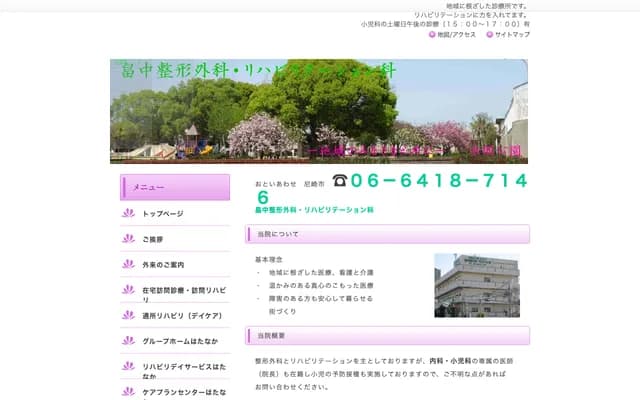
Task: Click the telephone icon before the phone number
Action: click(340, 180)
